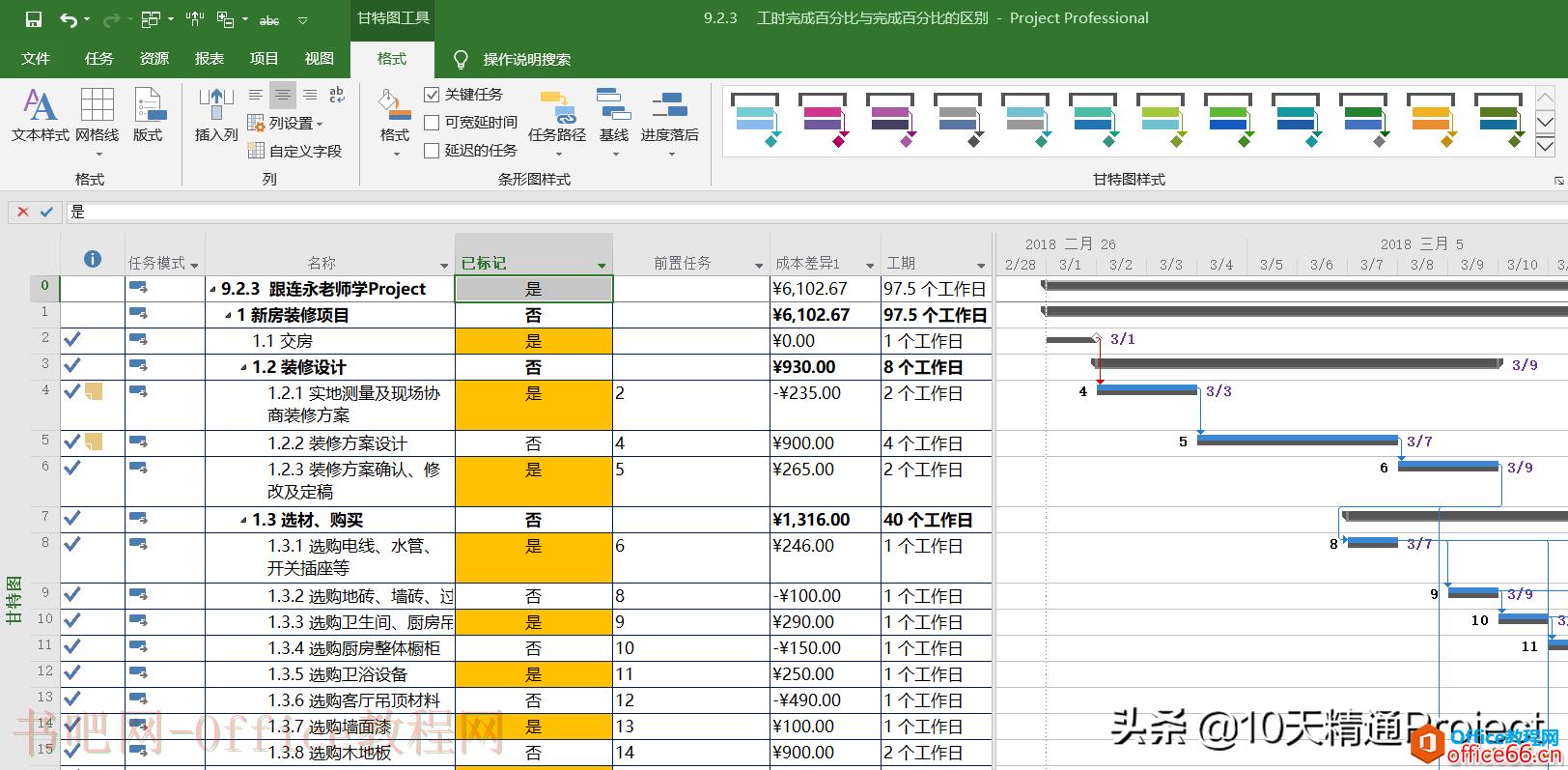Open Flagged (已标记) column filter arrow
Image resolution: width=1568 pixels, height=770 pixels.
[x=602, y=266]
